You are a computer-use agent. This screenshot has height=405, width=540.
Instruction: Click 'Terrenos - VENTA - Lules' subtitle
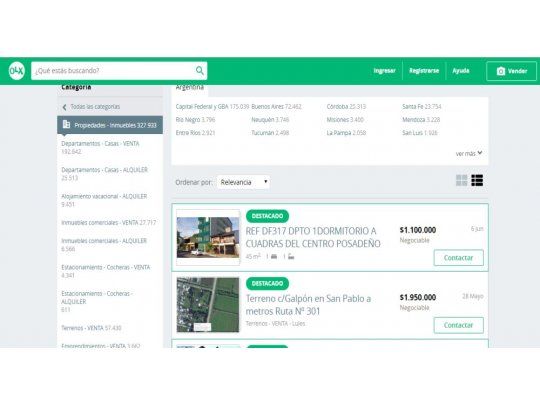(x=275, y=324)
